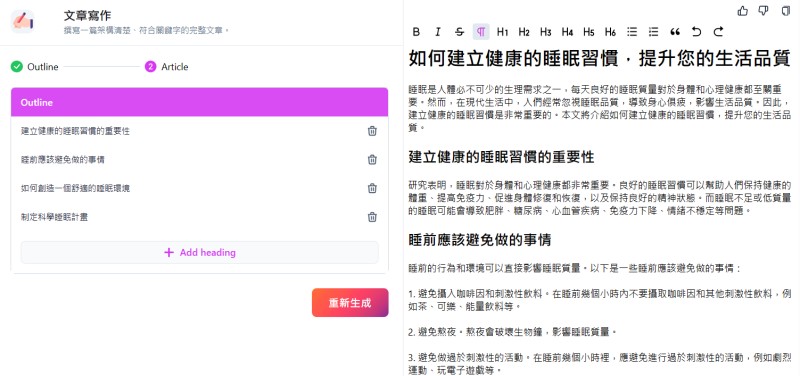Go to the Outline step

coord(35,67)
